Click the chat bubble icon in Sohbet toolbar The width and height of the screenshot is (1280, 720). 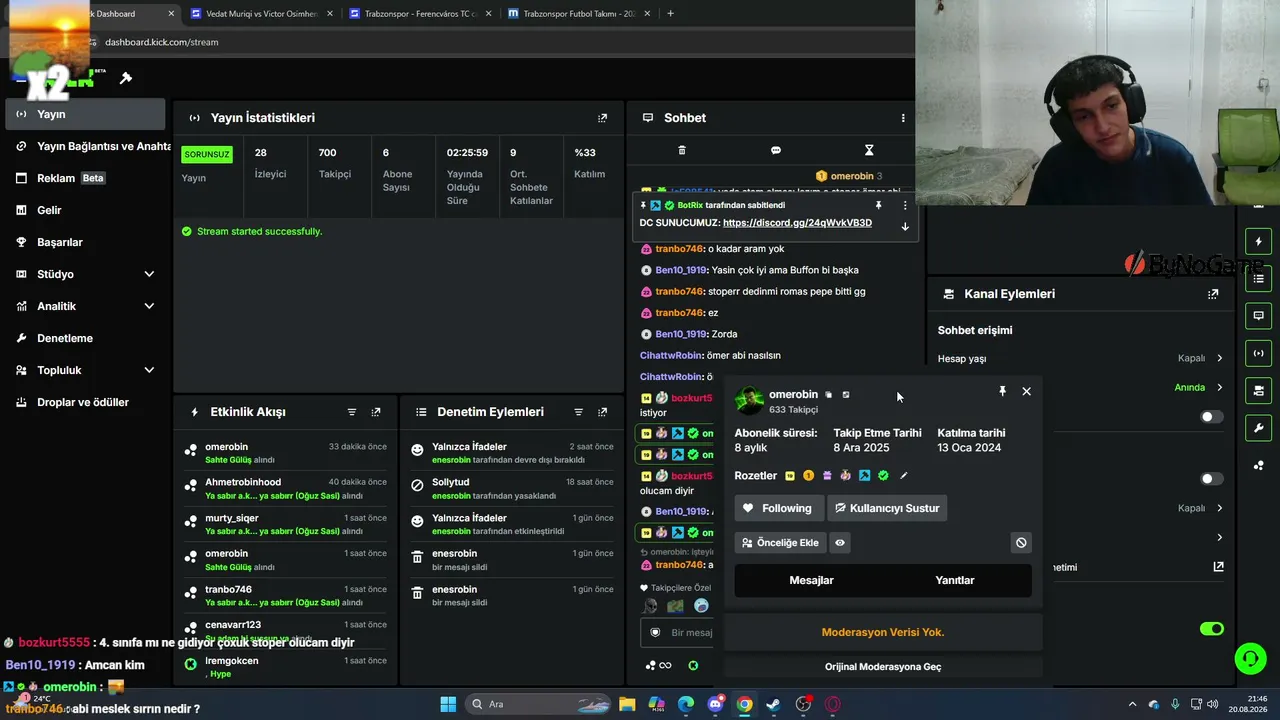[x=776, y=150]
